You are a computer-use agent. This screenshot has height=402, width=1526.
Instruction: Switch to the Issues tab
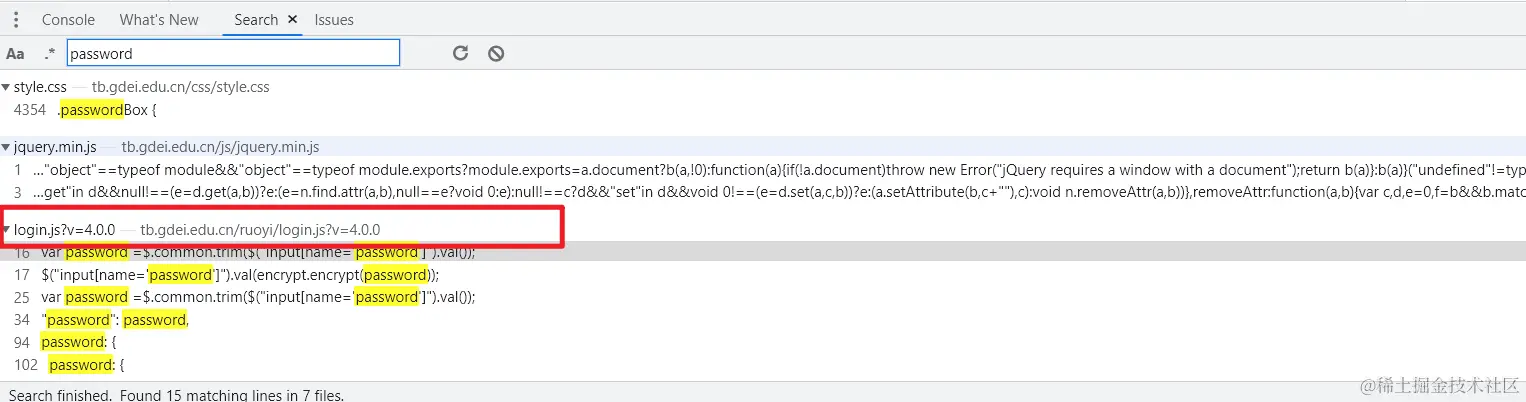334,20
